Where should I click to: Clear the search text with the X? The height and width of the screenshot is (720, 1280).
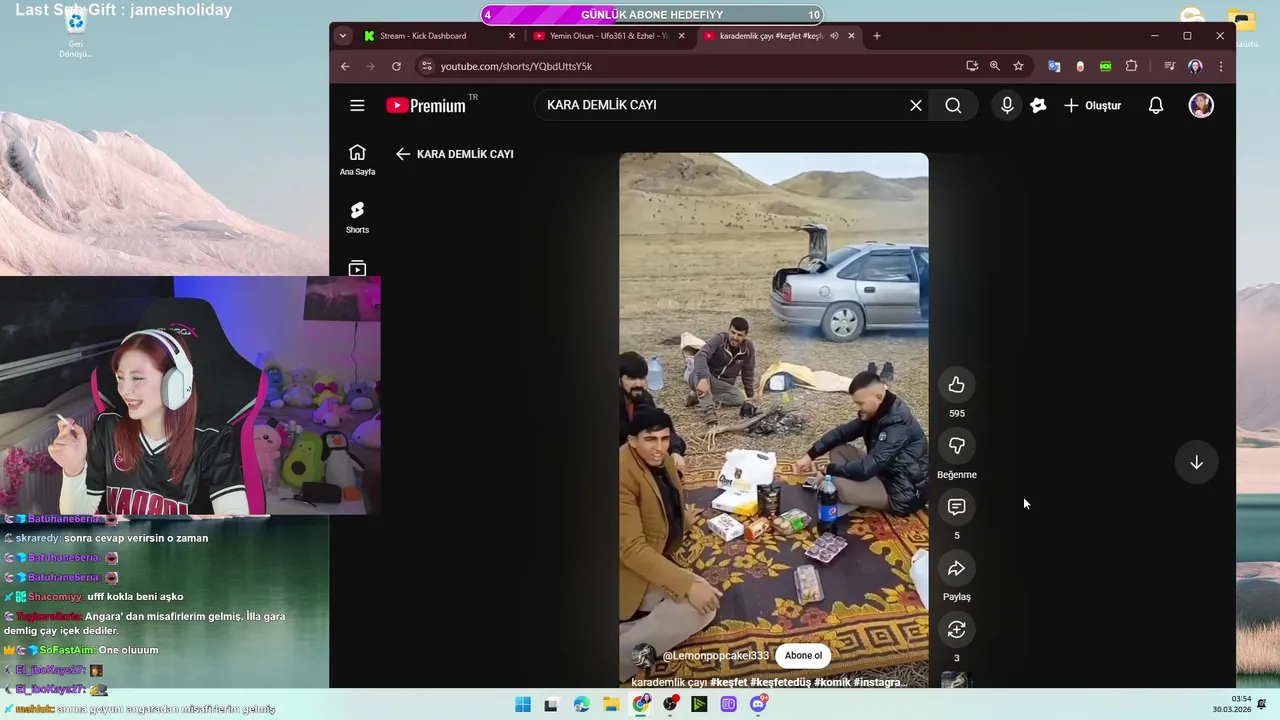[915, 105]
